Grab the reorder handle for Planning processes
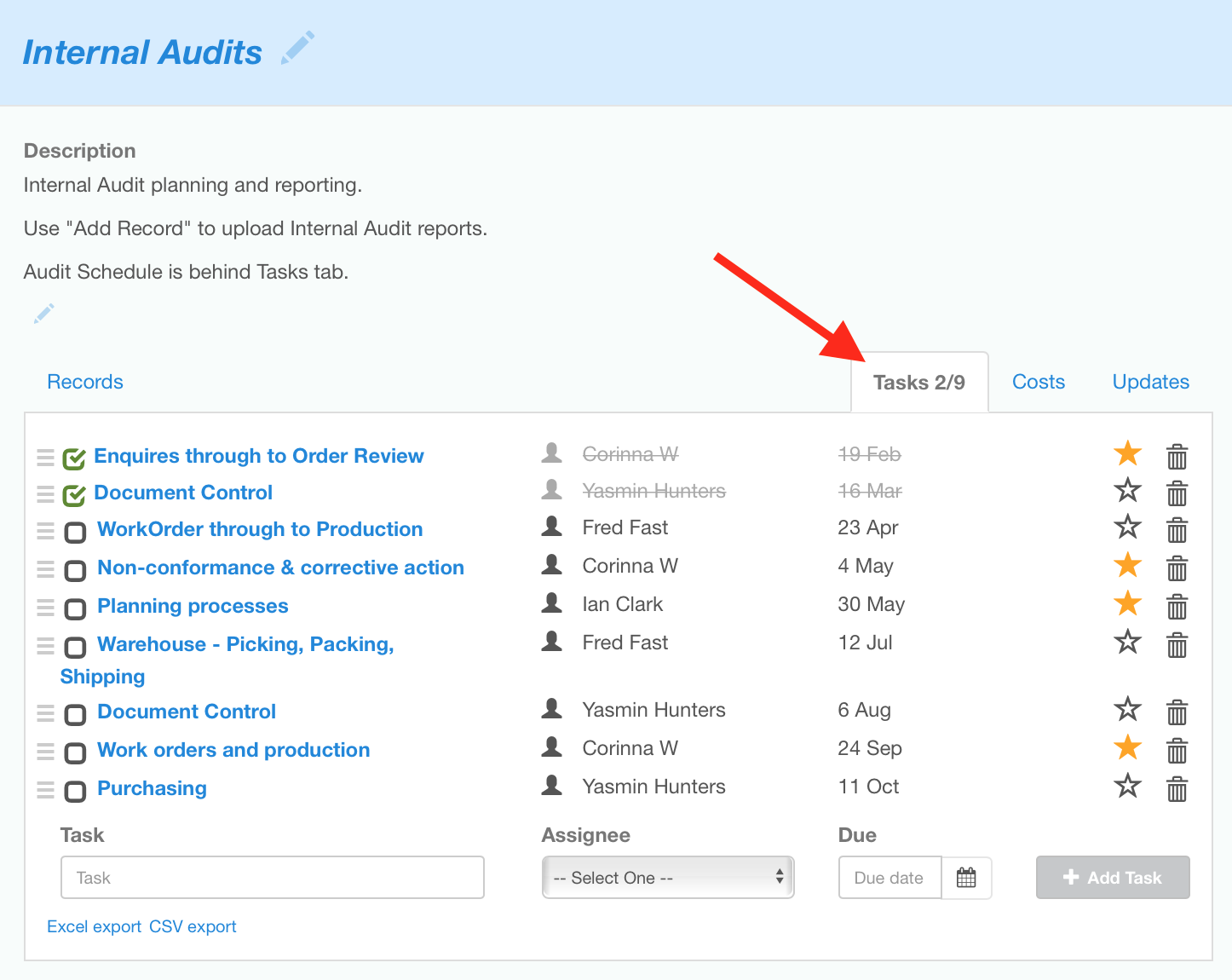1232x980 pixels. [45, 608]
